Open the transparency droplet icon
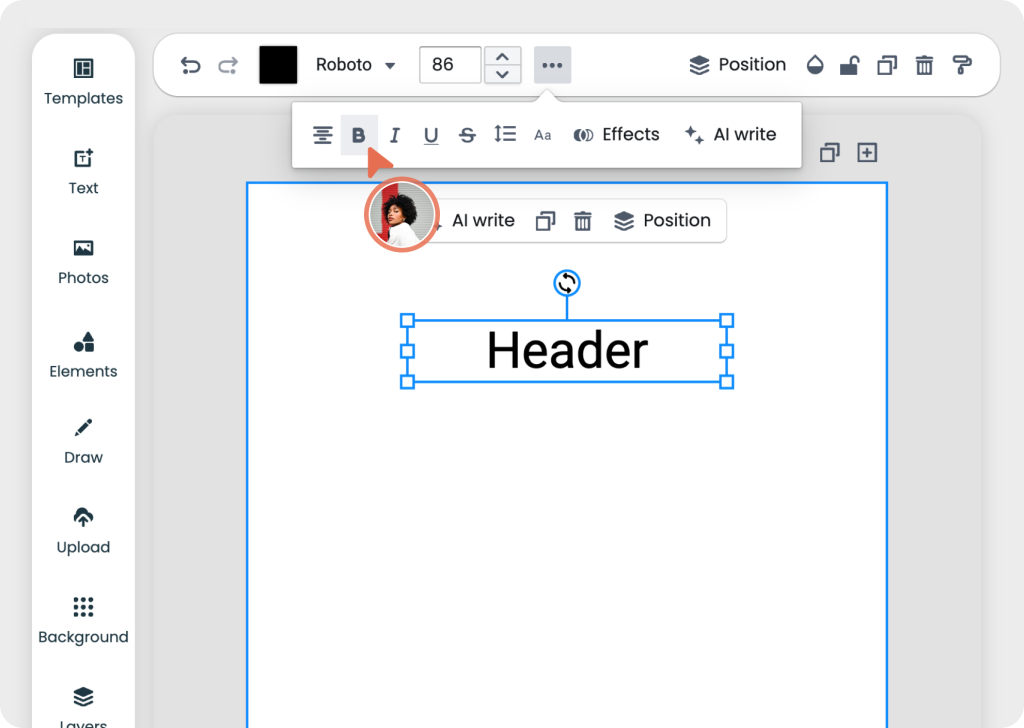This screenshot has width=1024, height=728. tap(815, 65)
